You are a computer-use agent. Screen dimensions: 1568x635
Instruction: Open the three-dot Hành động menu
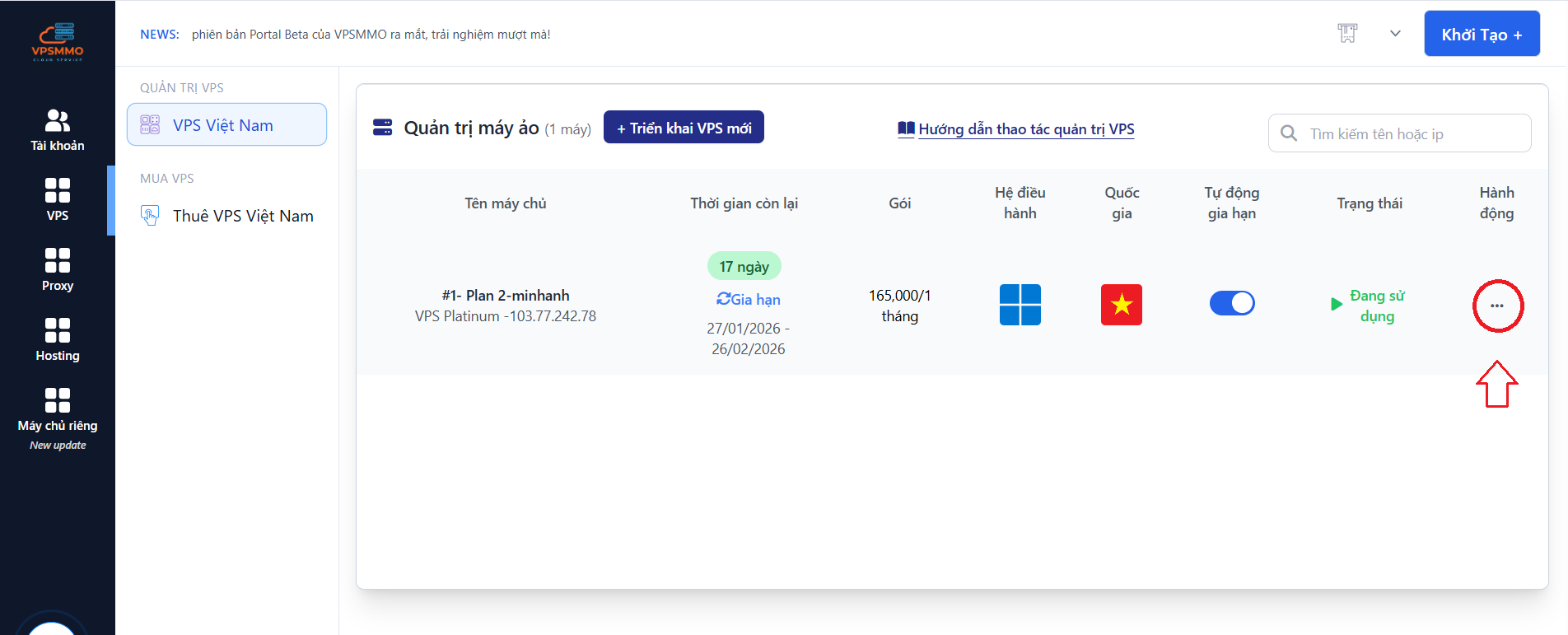1496,306
